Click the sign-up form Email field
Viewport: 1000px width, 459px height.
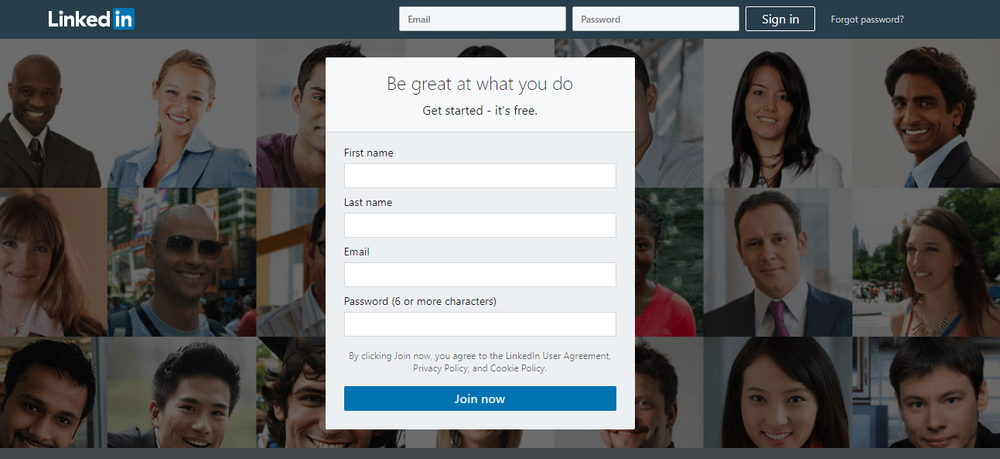pyautogui.click(x=480, y=274)
